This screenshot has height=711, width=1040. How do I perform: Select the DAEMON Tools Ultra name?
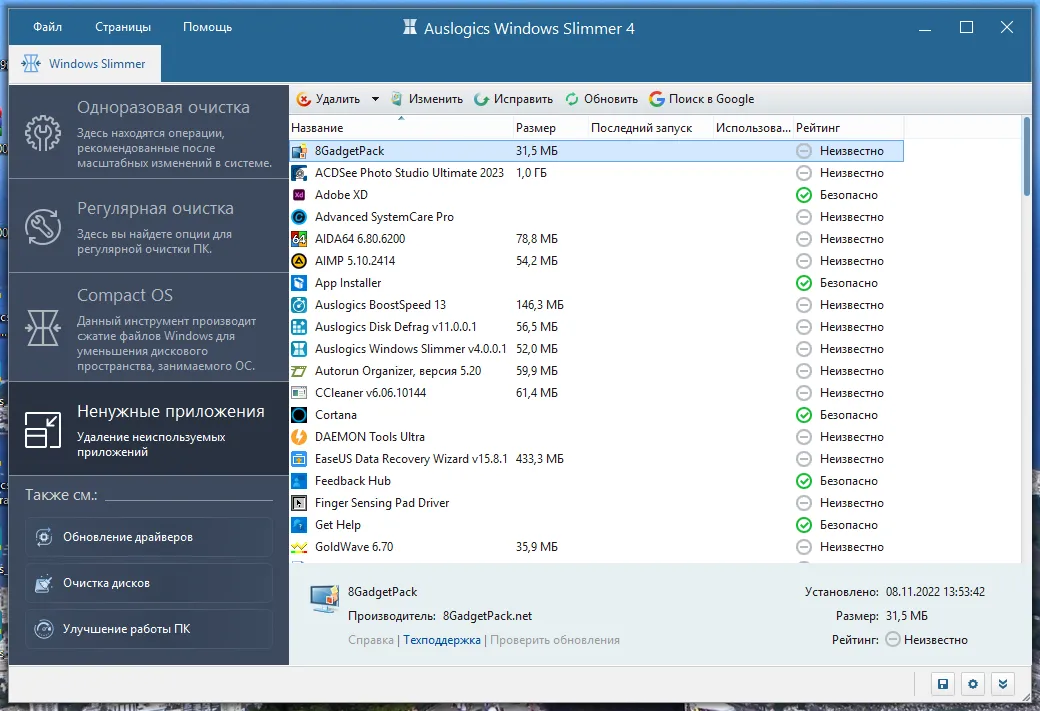pos(369,437)
